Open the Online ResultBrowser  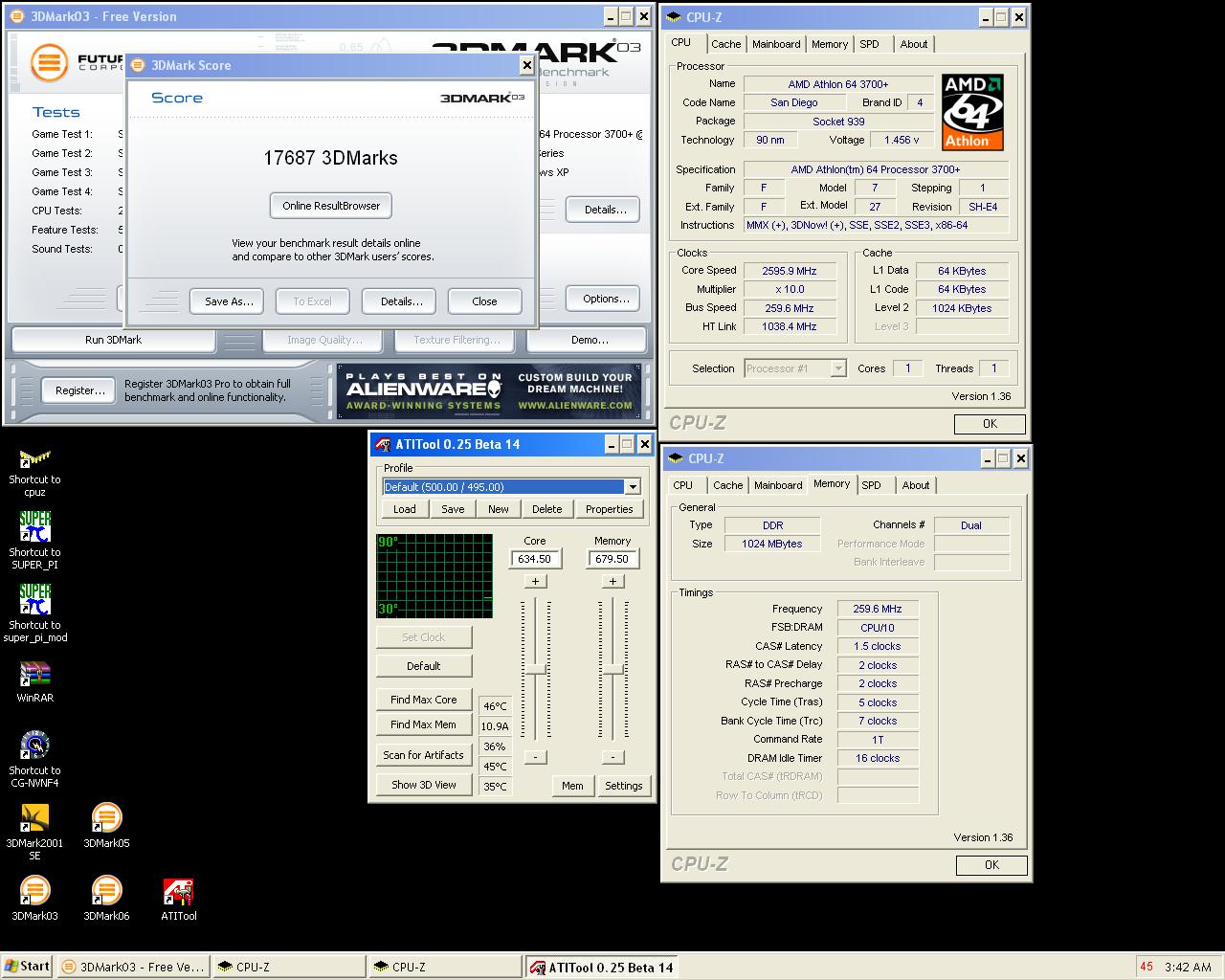coord(331,206)
